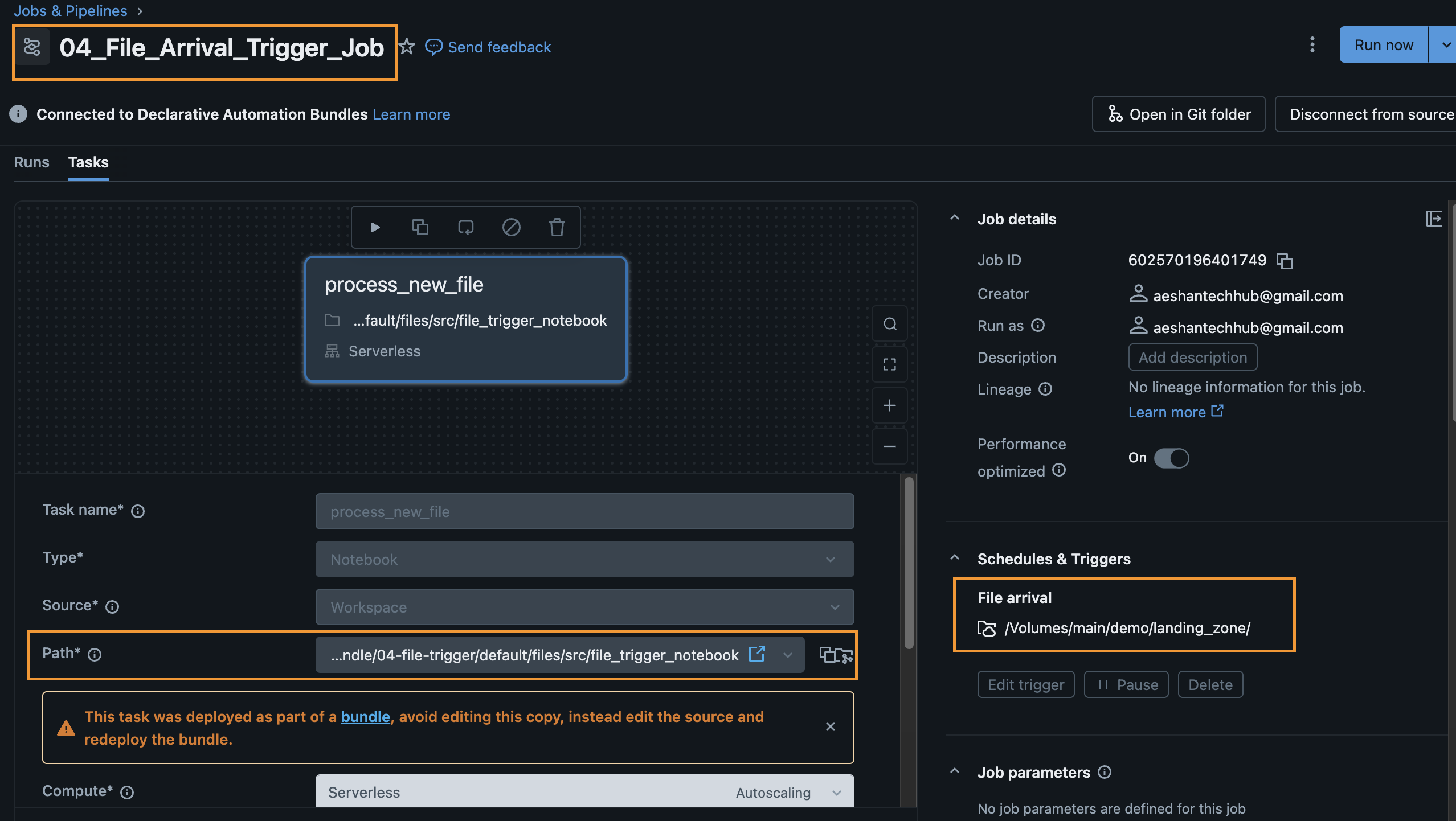The width and height of the screenshot is (1456, 821).
Task: Click Send feedback link
Action: tap(489, 47)
